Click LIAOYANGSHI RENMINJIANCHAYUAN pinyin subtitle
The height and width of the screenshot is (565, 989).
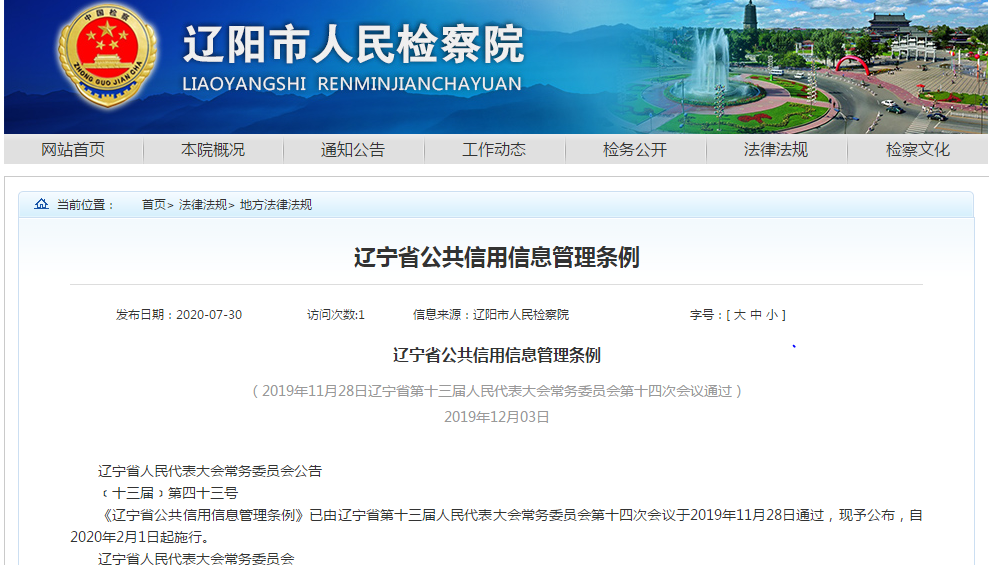(x=352, y=84)
